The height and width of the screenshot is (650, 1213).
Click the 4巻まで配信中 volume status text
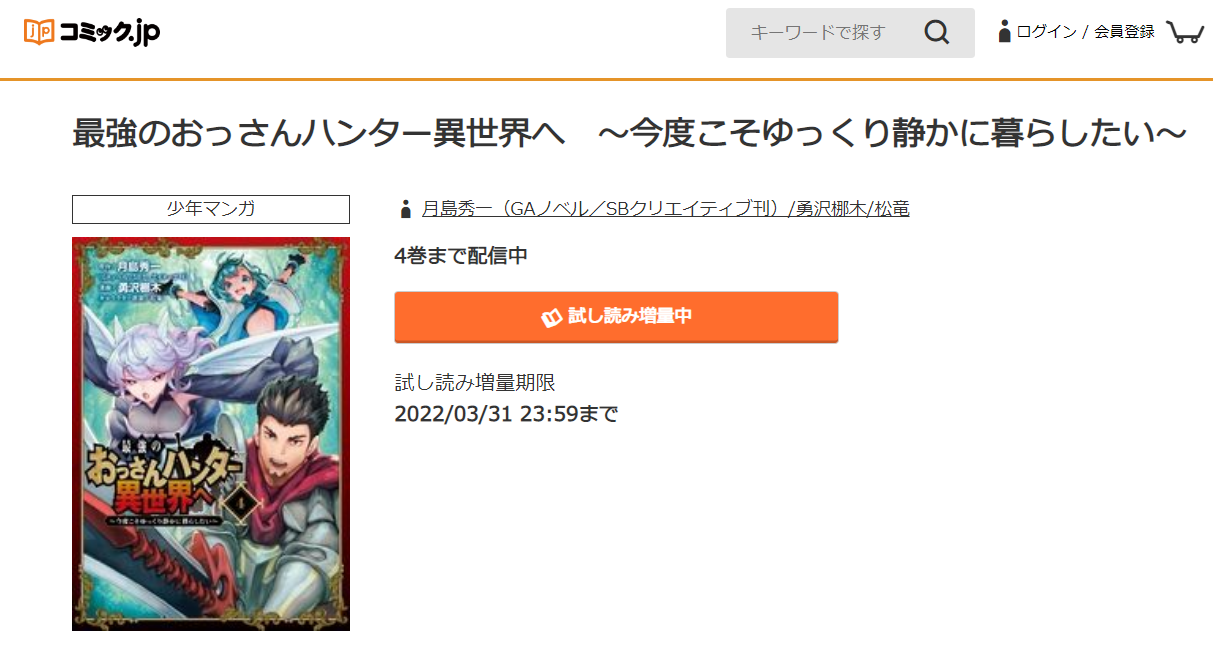[x=461, y=256]
